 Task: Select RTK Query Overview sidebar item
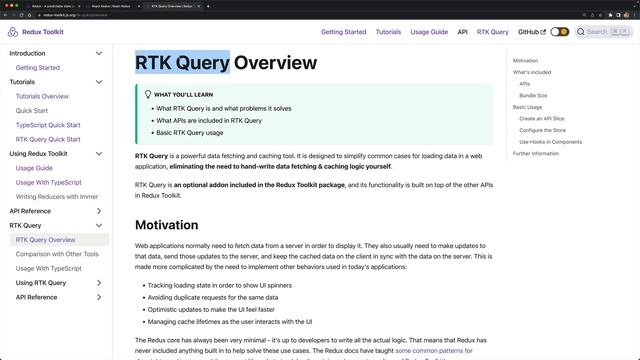[59, 240]
